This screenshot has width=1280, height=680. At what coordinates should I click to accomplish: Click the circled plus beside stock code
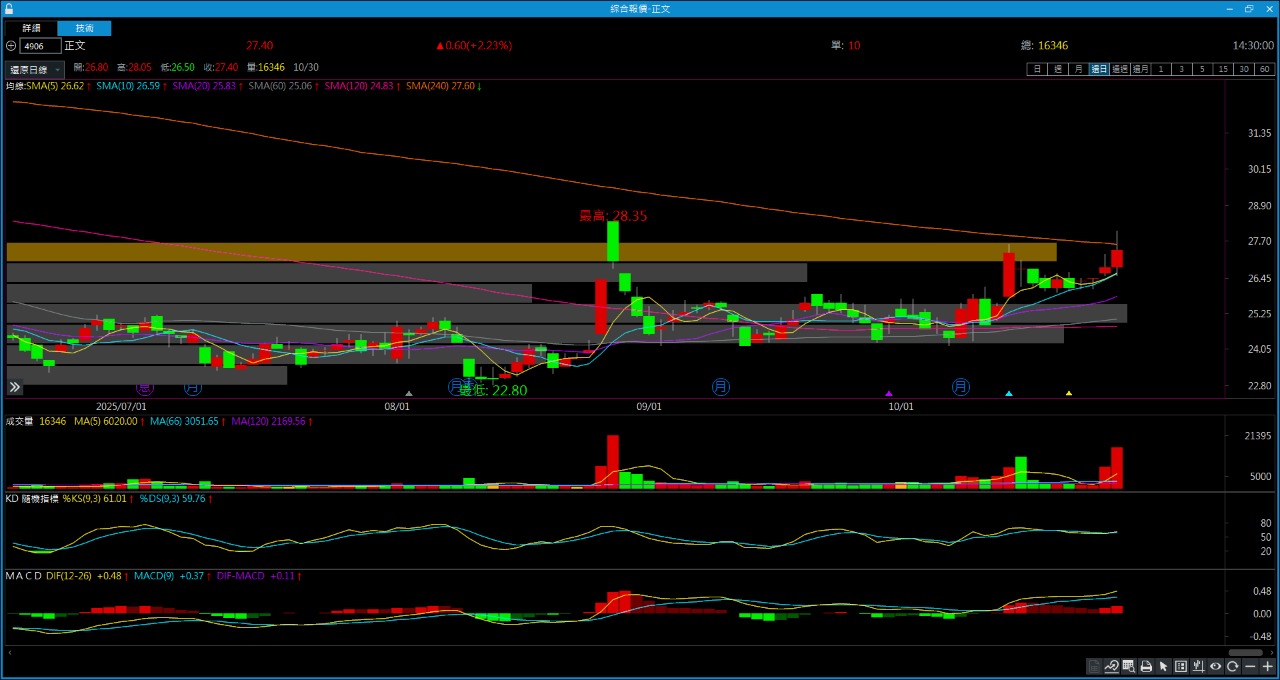[11, 46]
